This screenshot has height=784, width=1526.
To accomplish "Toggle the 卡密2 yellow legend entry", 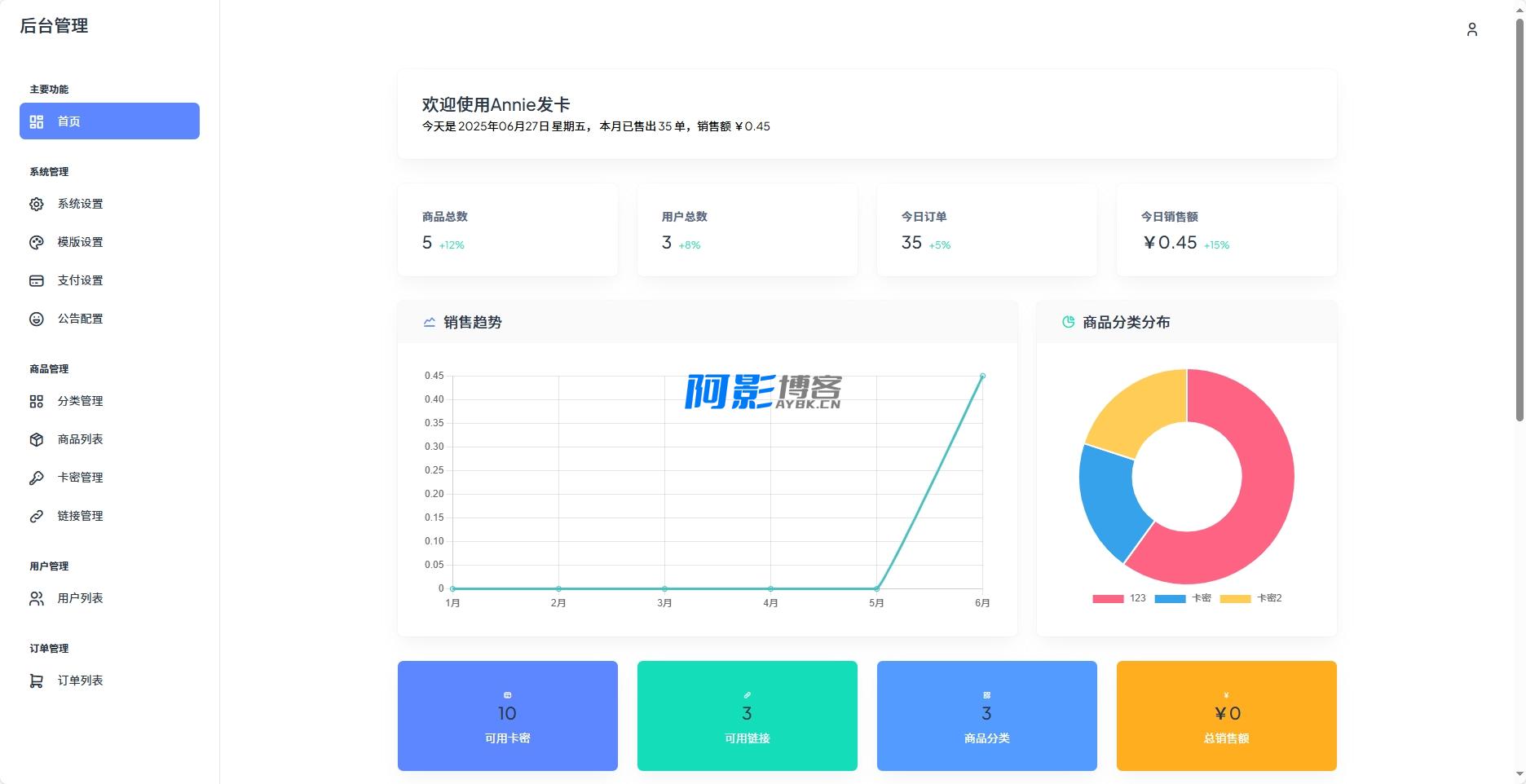I will tap(1250, 598).
